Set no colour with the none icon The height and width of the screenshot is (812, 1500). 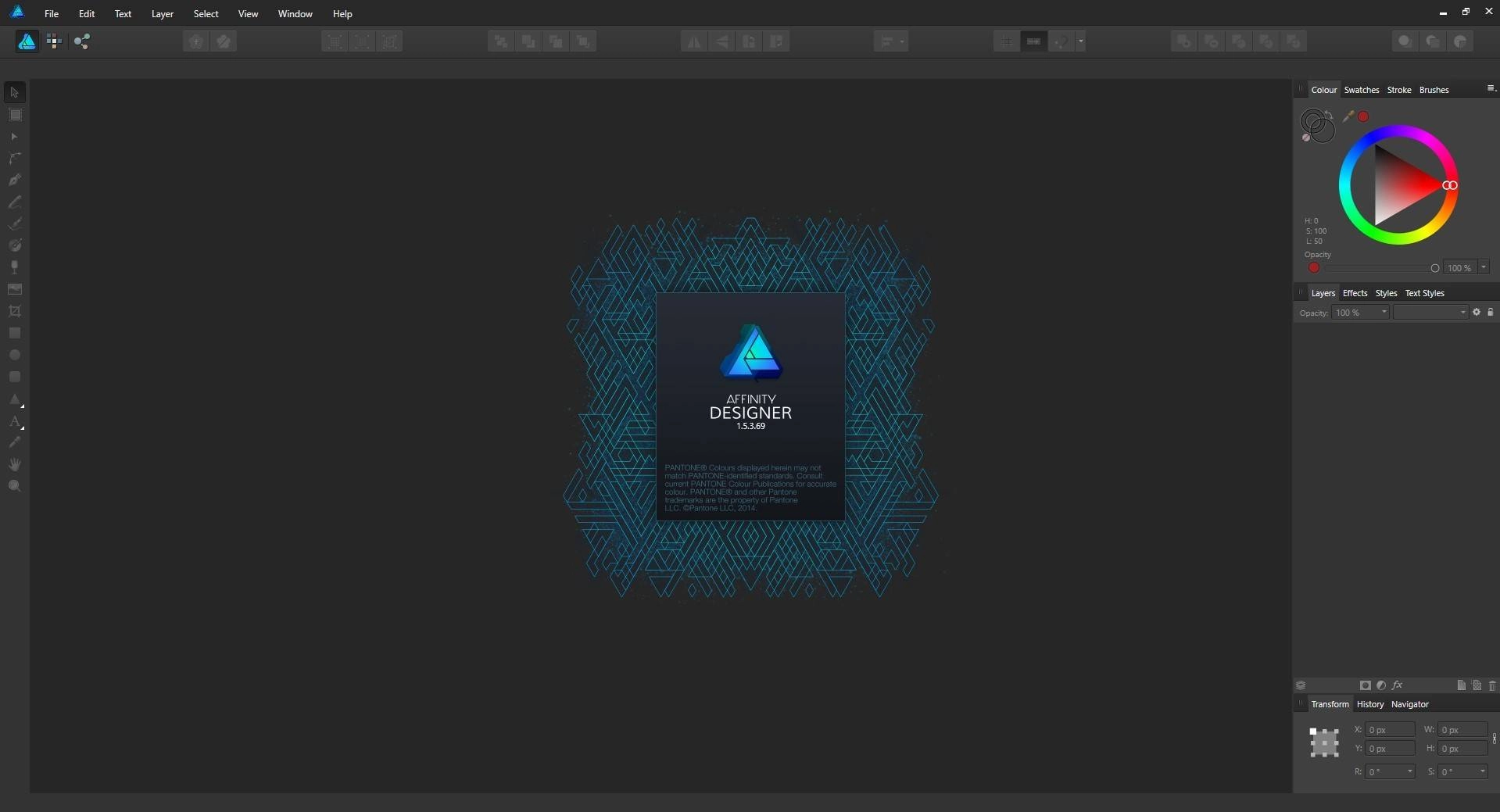click(x=1306, y=138)
